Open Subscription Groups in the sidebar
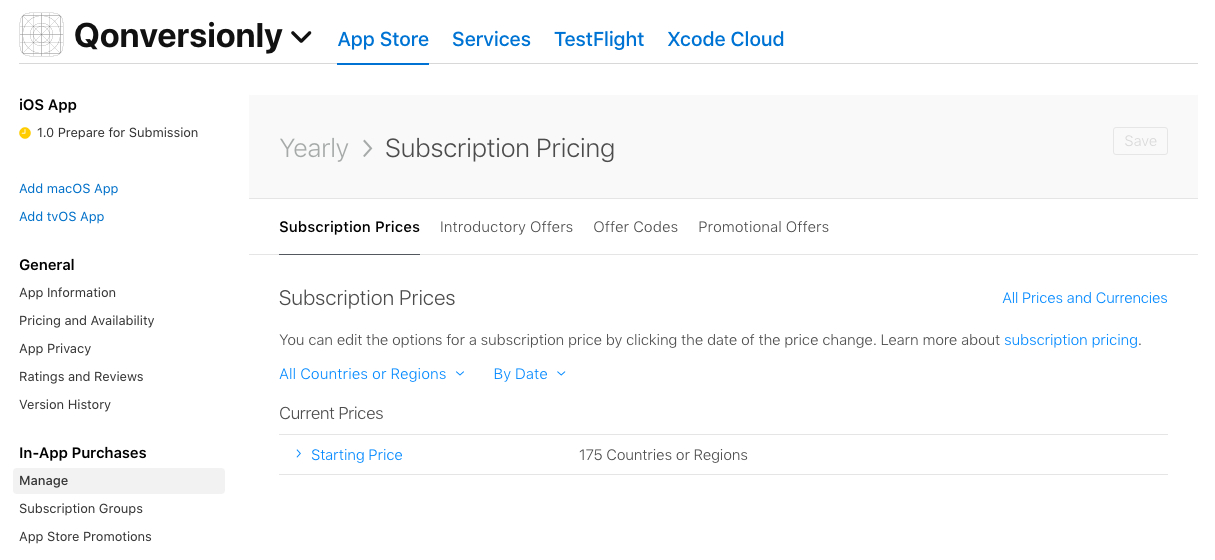The width and height of the screenshot is (1215, 560). (x=81, y=509)
